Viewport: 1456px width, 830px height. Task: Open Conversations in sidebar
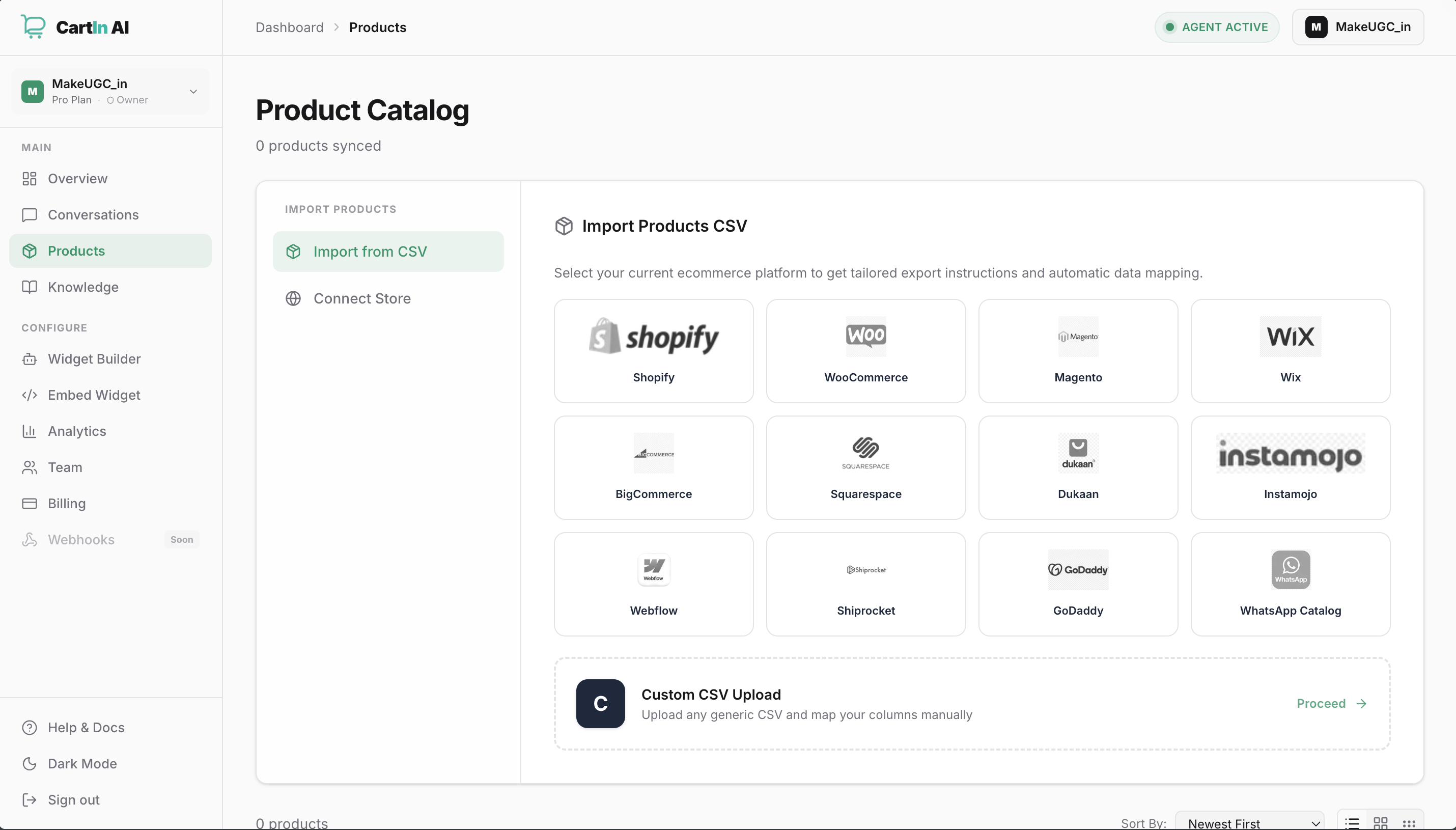(x=110, y=215)
